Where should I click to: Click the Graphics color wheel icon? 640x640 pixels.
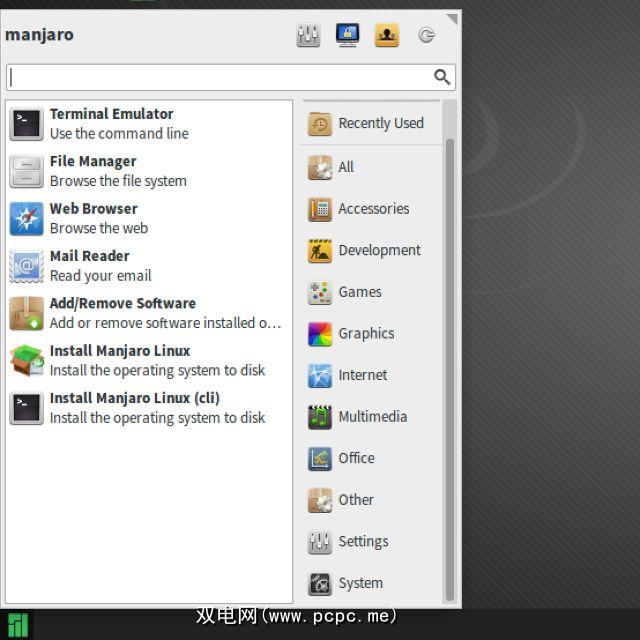click(320, 334)
